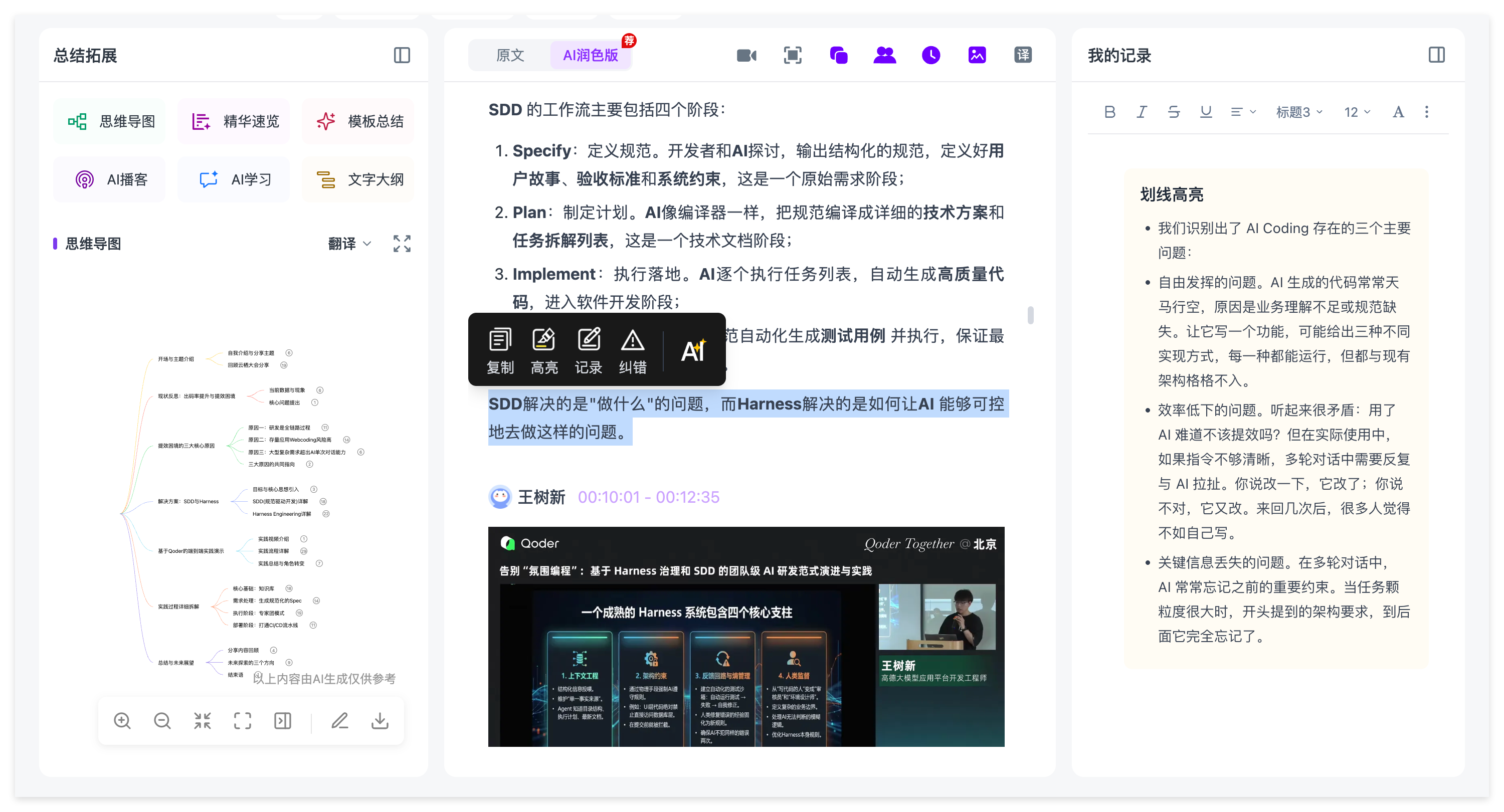Open text alignment dropdown
1504x812 pixels.
click(1243, 111)
